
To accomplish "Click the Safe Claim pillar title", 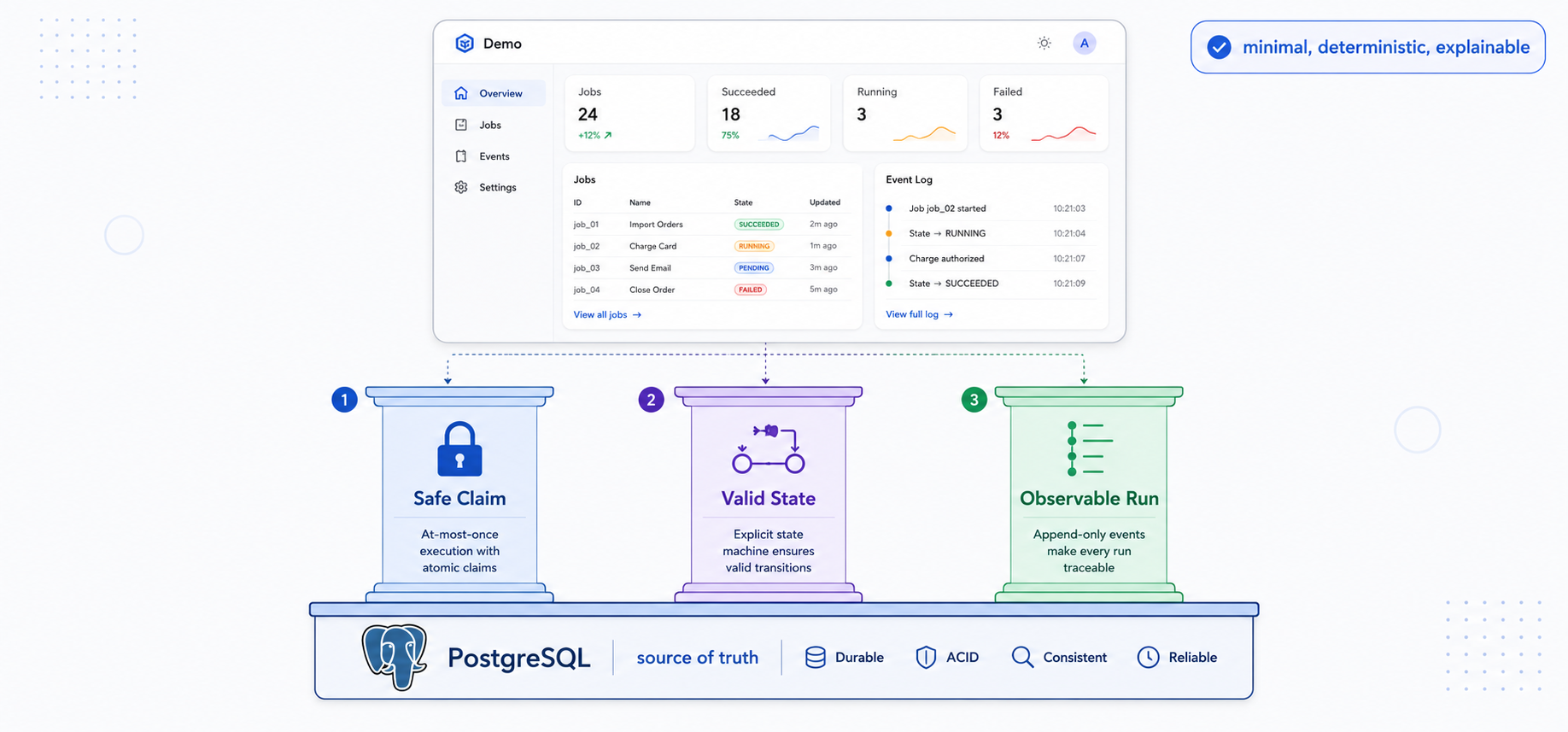I will point(459,498).
